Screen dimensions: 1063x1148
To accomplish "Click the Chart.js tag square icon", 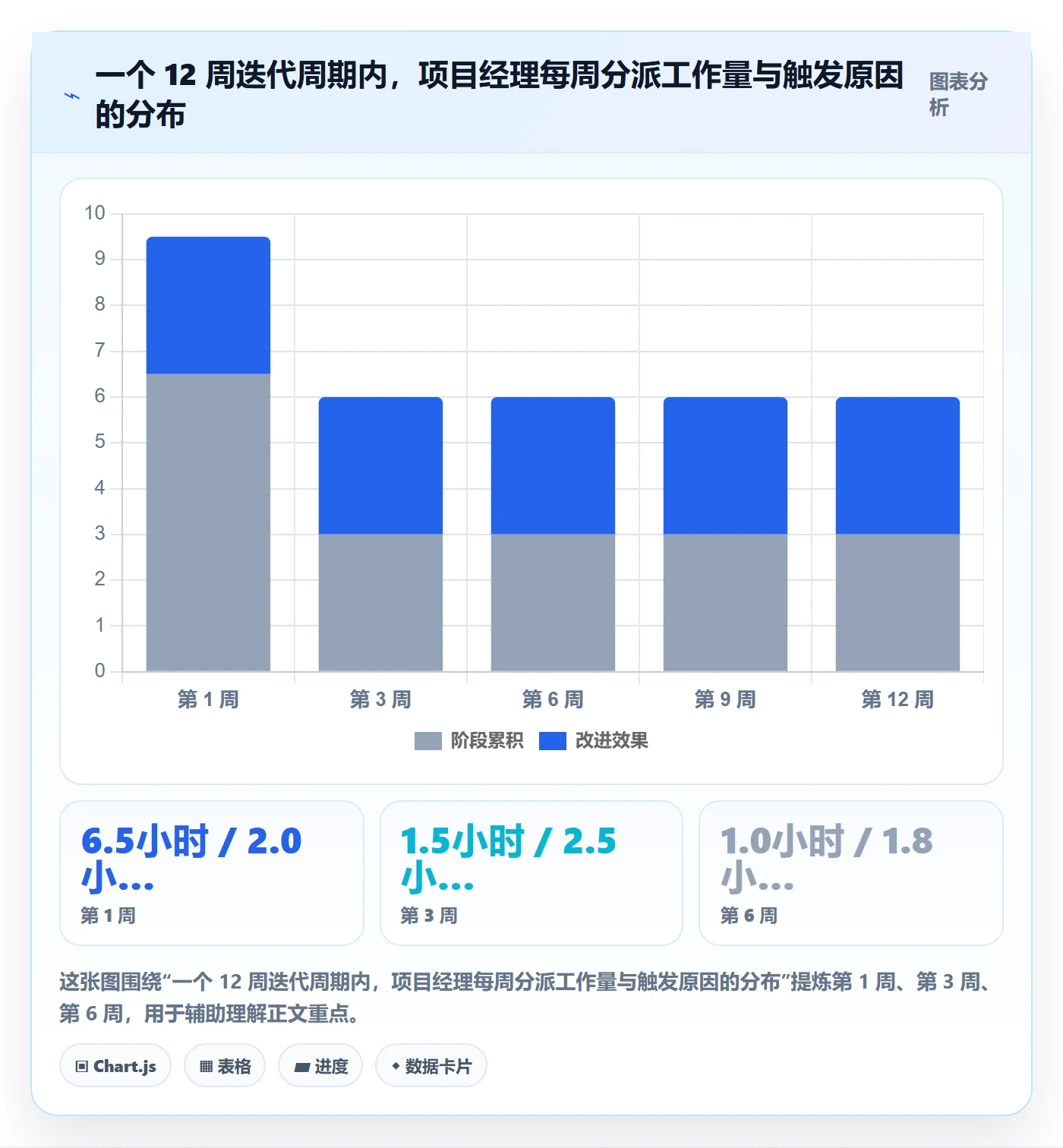I will tap(82, 1067).
